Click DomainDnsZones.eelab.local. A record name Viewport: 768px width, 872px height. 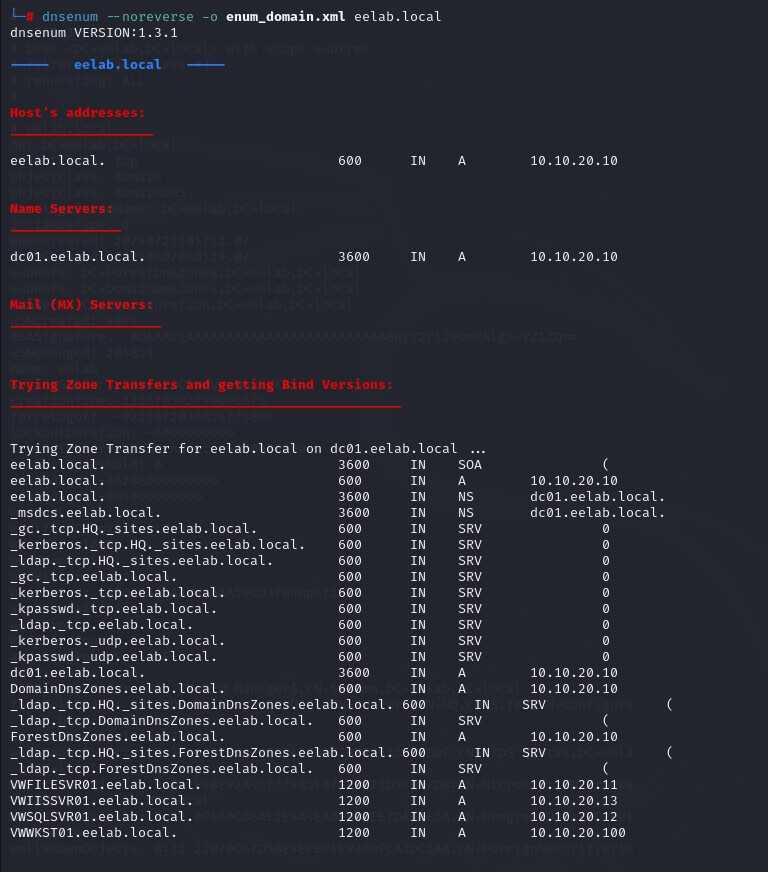point(117,689)
